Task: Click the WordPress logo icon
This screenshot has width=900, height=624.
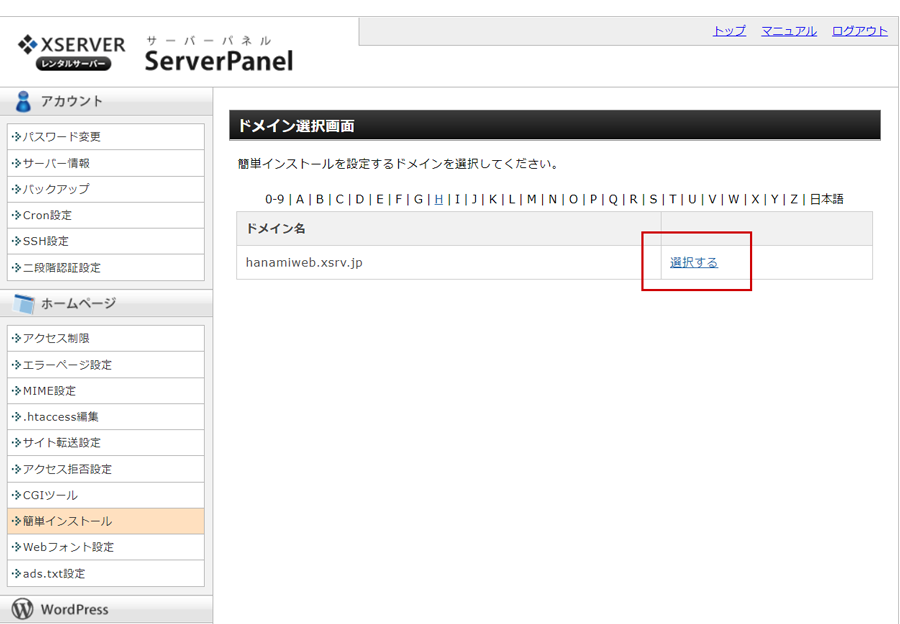Action: [x=22, y=609]
